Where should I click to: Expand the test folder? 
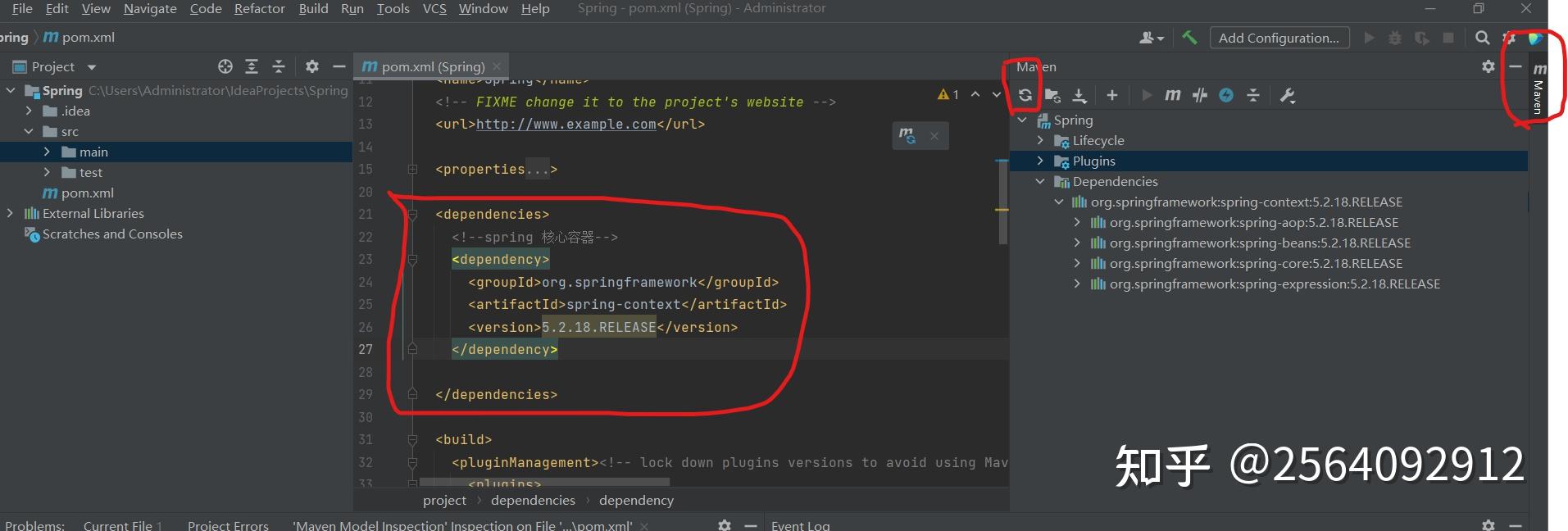tap(47, 172)
